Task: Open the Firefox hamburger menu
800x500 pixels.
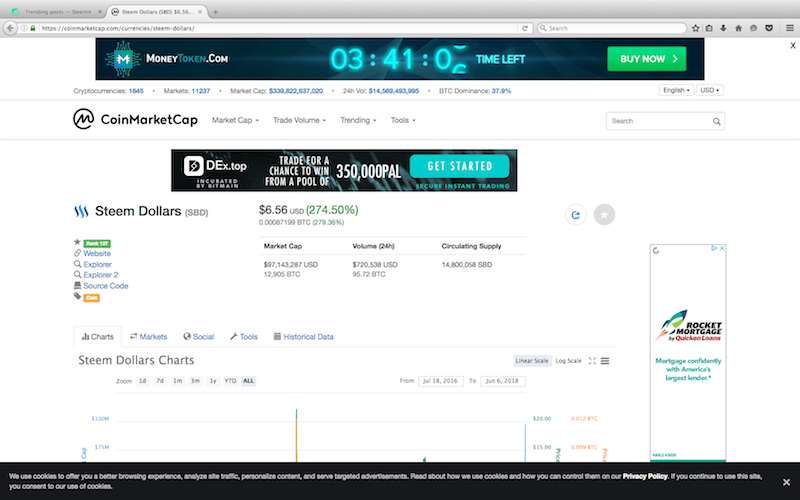Action: tap(790, 28)
